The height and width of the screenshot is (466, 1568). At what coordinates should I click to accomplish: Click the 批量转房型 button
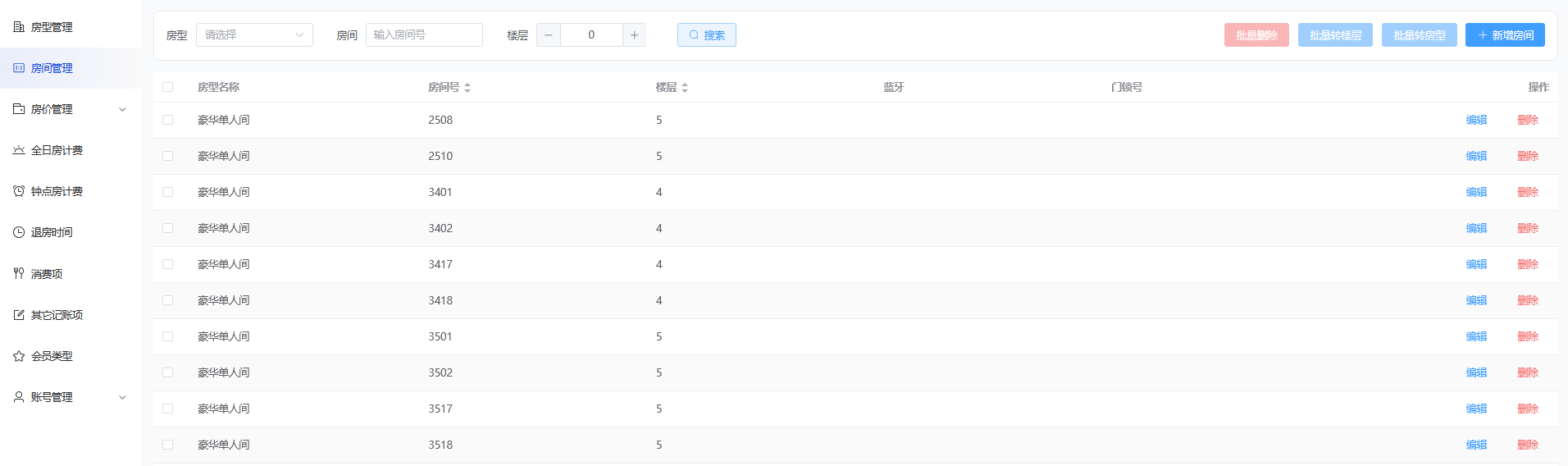1420,35
